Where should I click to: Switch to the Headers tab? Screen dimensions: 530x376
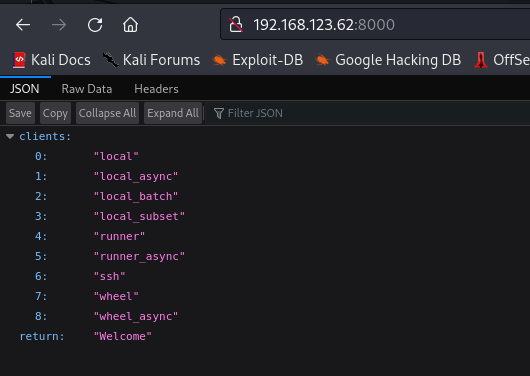(156, 89)
